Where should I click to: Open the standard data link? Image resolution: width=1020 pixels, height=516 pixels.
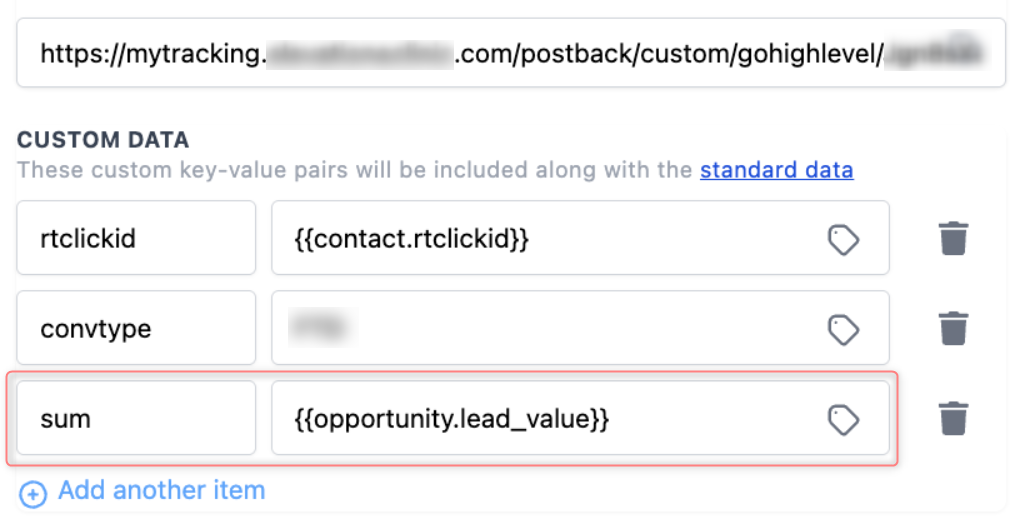(777, 170)
